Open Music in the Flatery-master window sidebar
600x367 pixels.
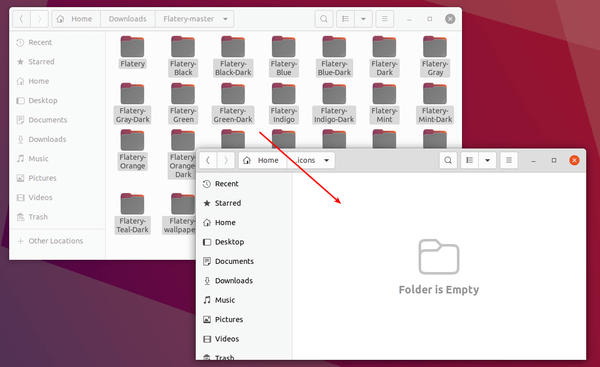(57, 159)
